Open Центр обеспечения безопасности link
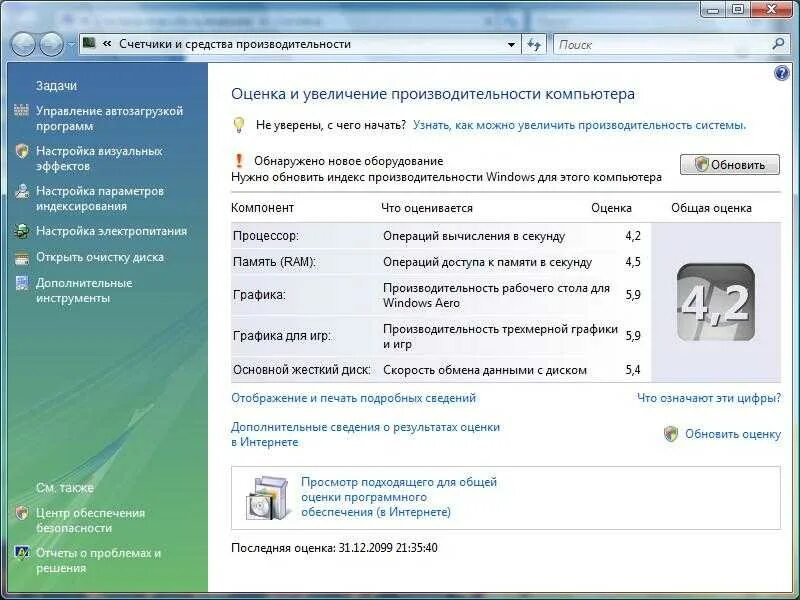The width and height of the screenshot is (800, 600). click(90, 520)
